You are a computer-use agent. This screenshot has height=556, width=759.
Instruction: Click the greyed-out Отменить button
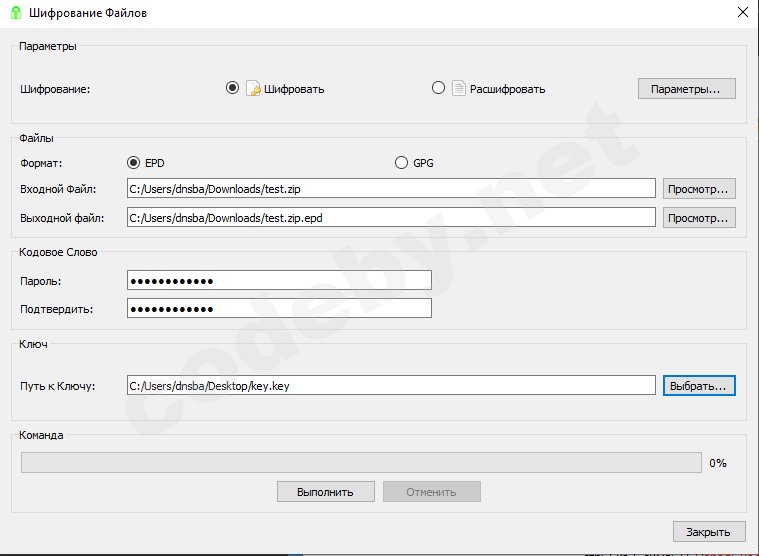pyautogui.click(x=432, y=492)
